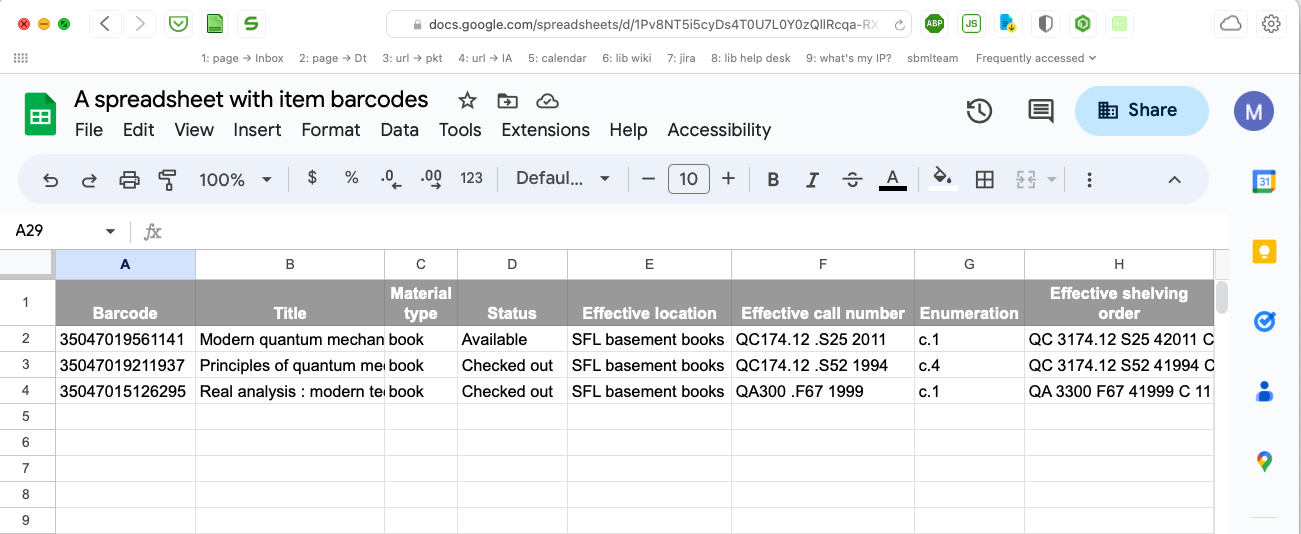Open version history clock icon
The width and height of the screenshot is (1301, 534).
coord(979,111)
